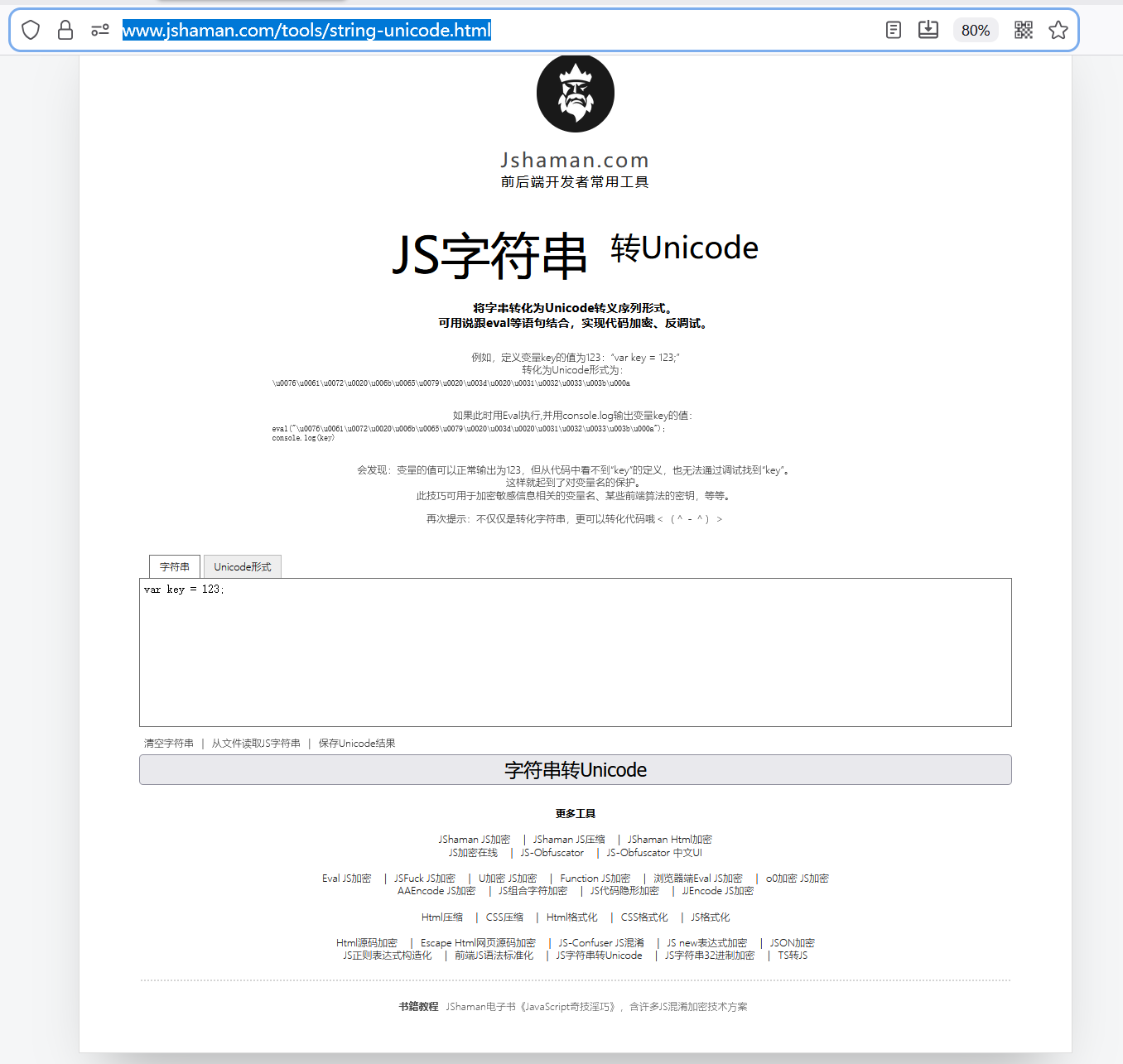Open JS正则表达式构造化 link

(x=388, y=956)
